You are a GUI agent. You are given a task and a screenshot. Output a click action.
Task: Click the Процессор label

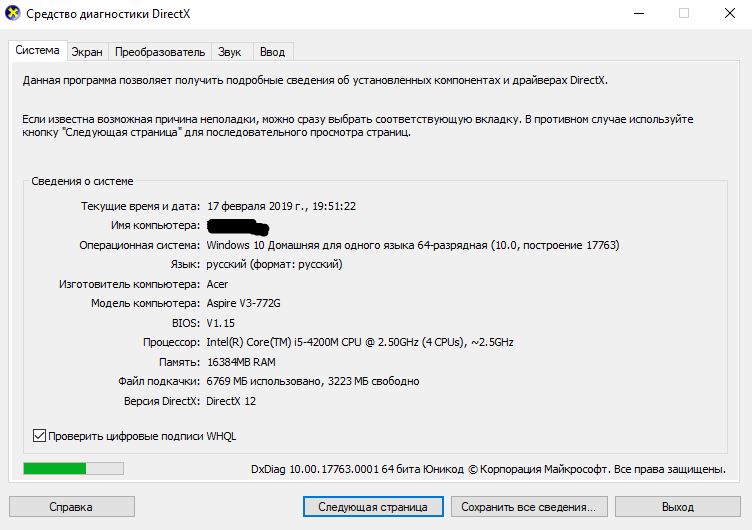(171, 342)
